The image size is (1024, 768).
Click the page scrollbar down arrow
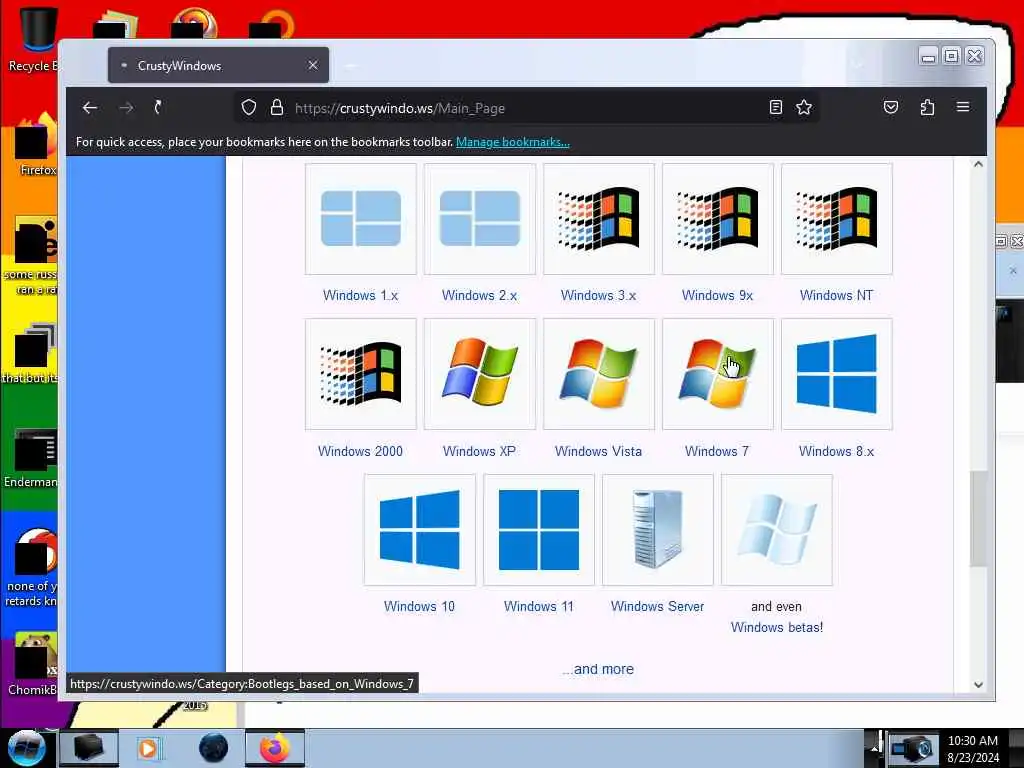[x=978, y=684]
